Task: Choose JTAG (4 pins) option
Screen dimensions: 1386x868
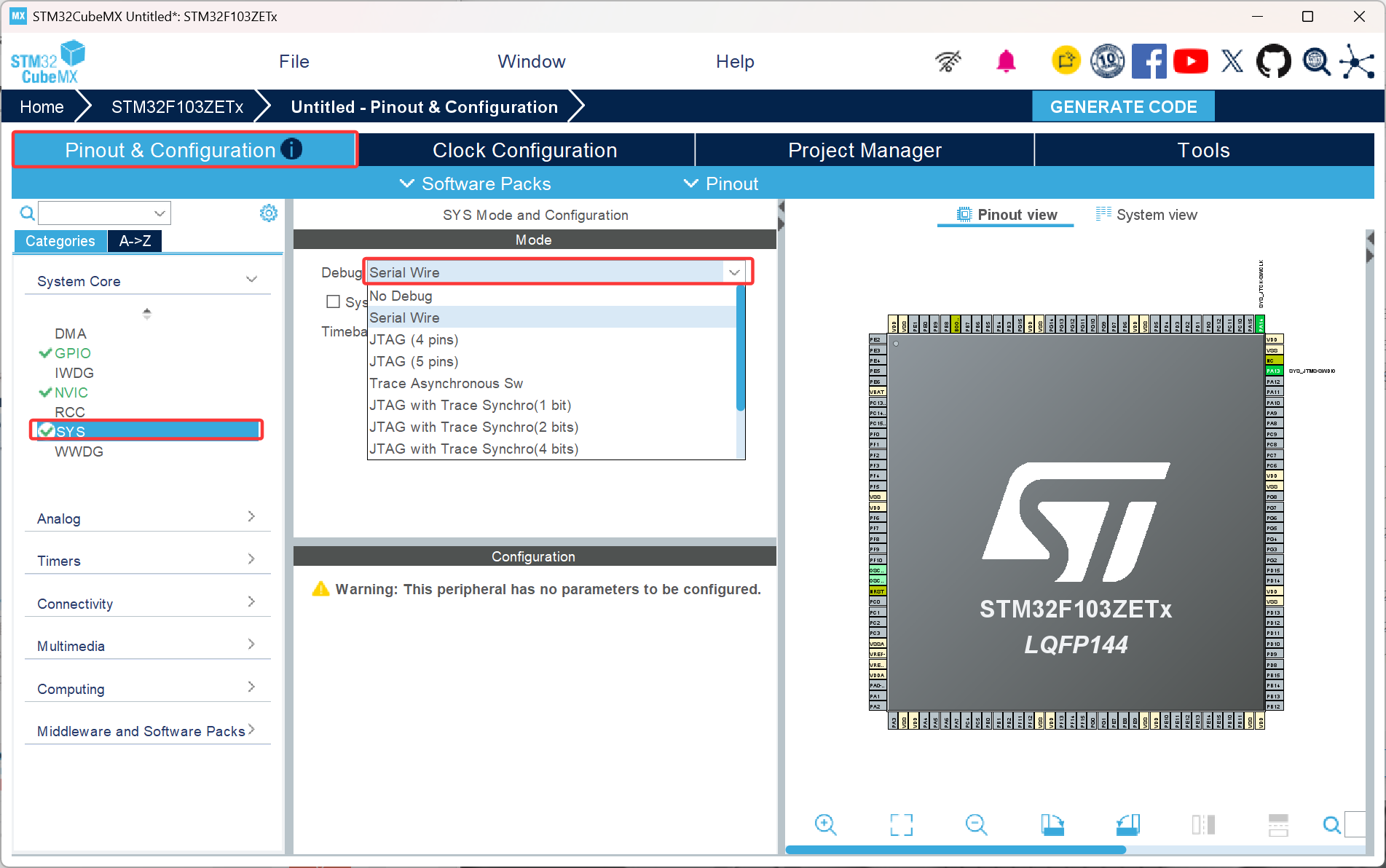Action: (552, 339)
